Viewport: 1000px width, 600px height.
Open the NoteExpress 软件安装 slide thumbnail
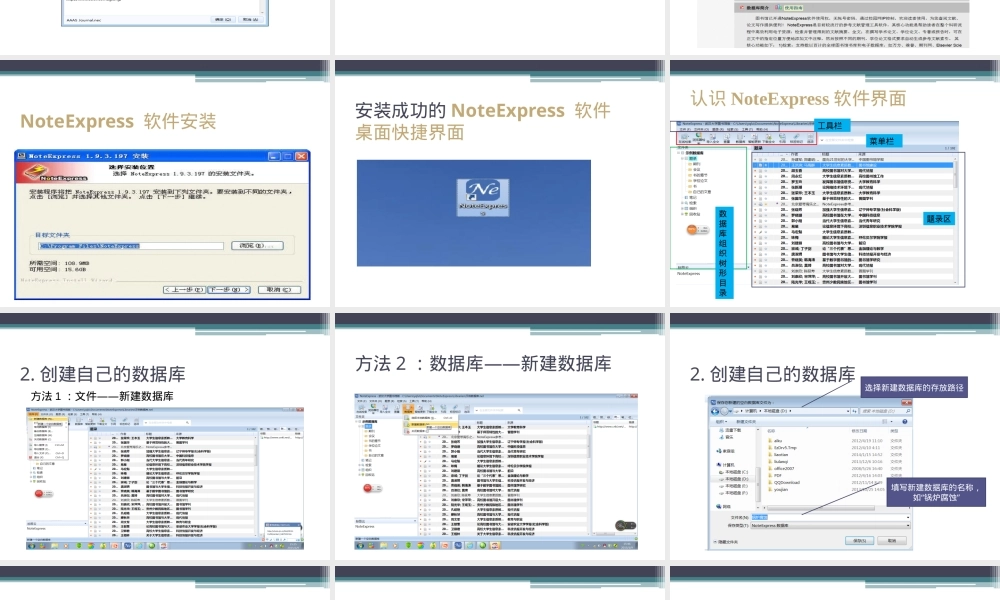click(165, 184)
